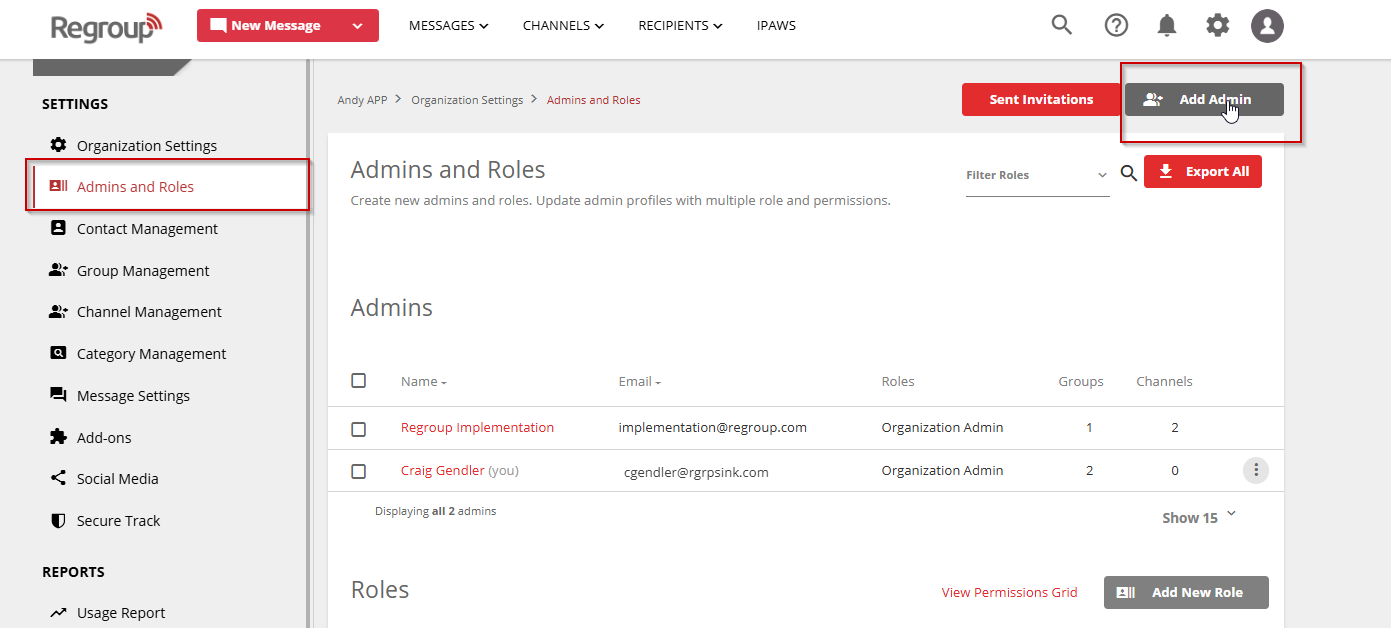Check the Craig Gendler row checkbox
1391x628 pixels.
tap(359, 471)
